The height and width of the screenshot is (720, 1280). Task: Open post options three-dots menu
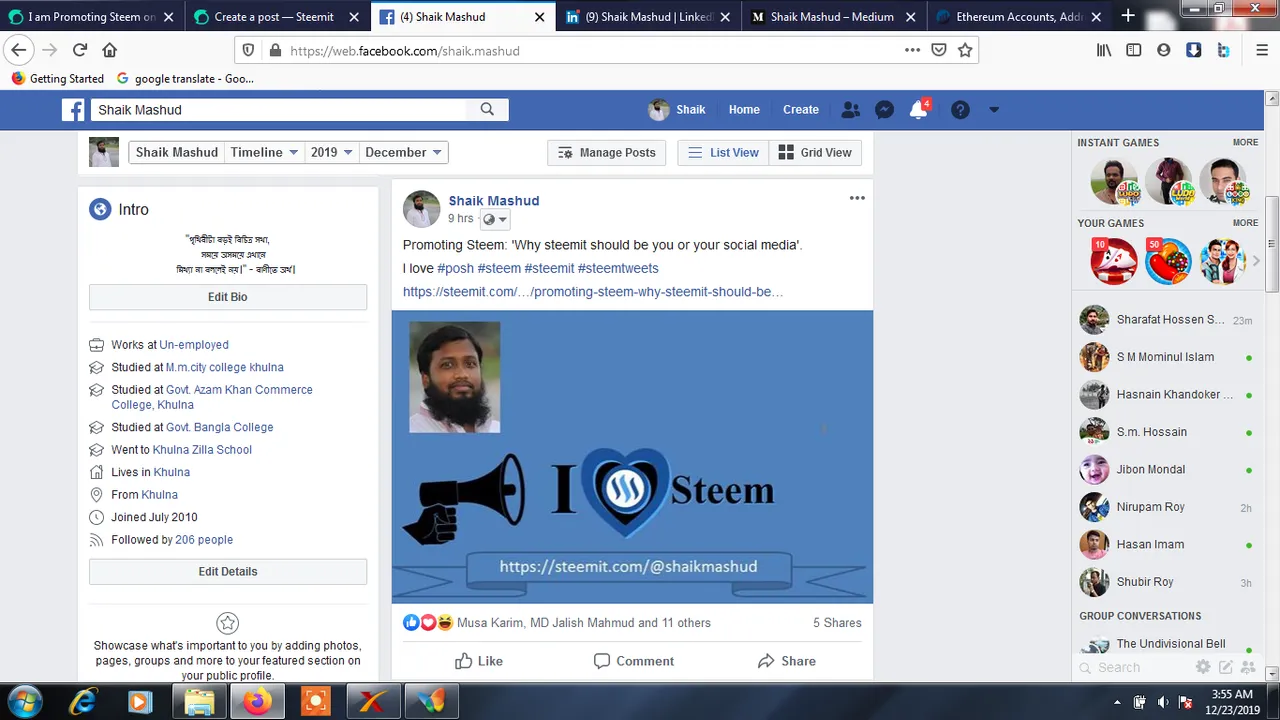857,198
